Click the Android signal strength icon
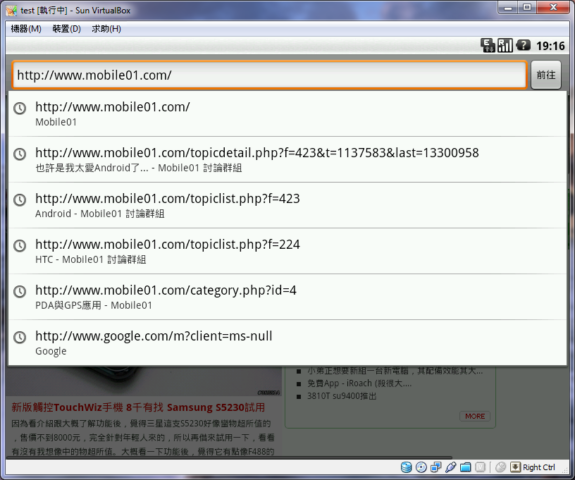This screenshot has height=480, width=575. point(505,45)
